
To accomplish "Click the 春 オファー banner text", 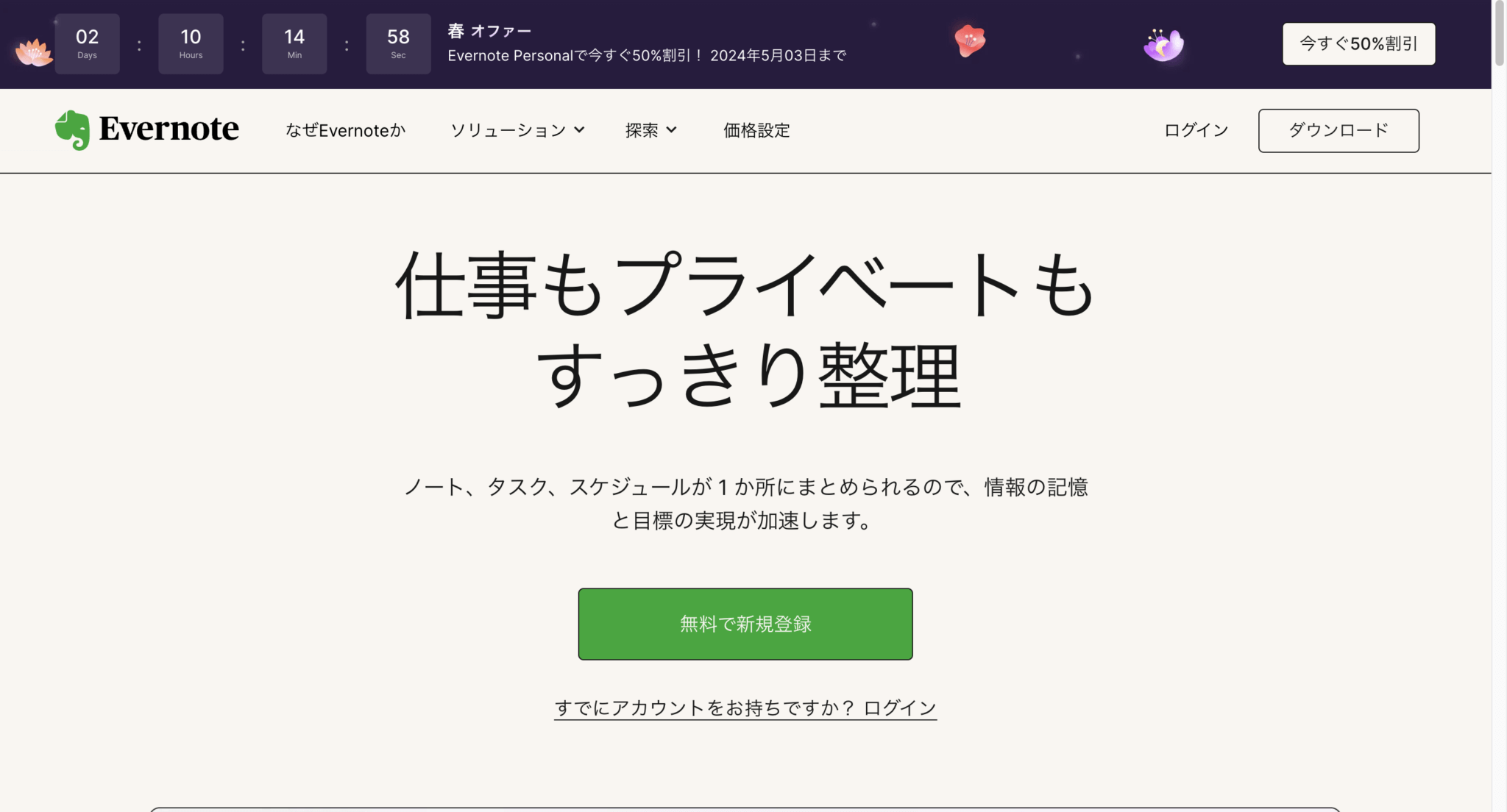I will tap(489, 31).
